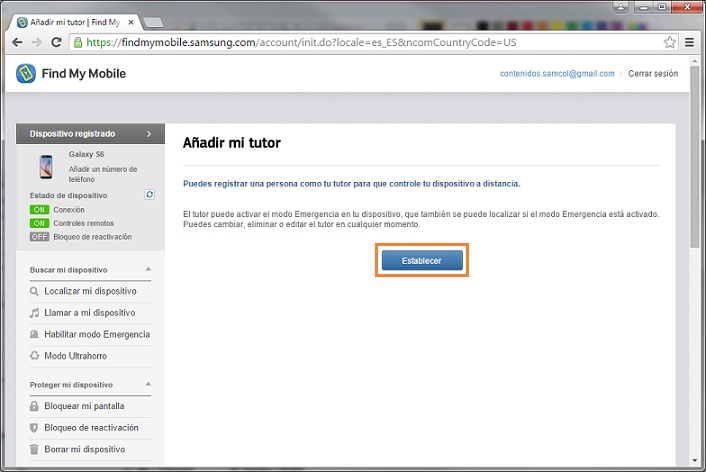This screenshot has height=472, width=706.
Task: Click the magnifier icon beside Localizar mi dispositivo
Action: (x=34, y=291)
